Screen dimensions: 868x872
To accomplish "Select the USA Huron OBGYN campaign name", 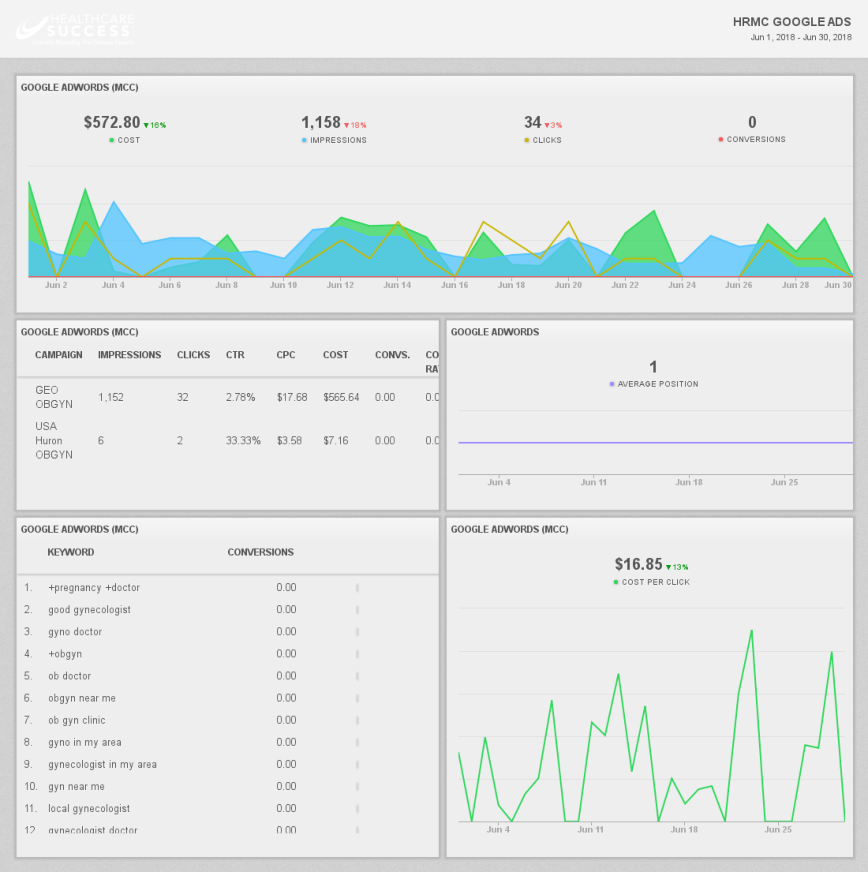I will (x=54, y=440).
